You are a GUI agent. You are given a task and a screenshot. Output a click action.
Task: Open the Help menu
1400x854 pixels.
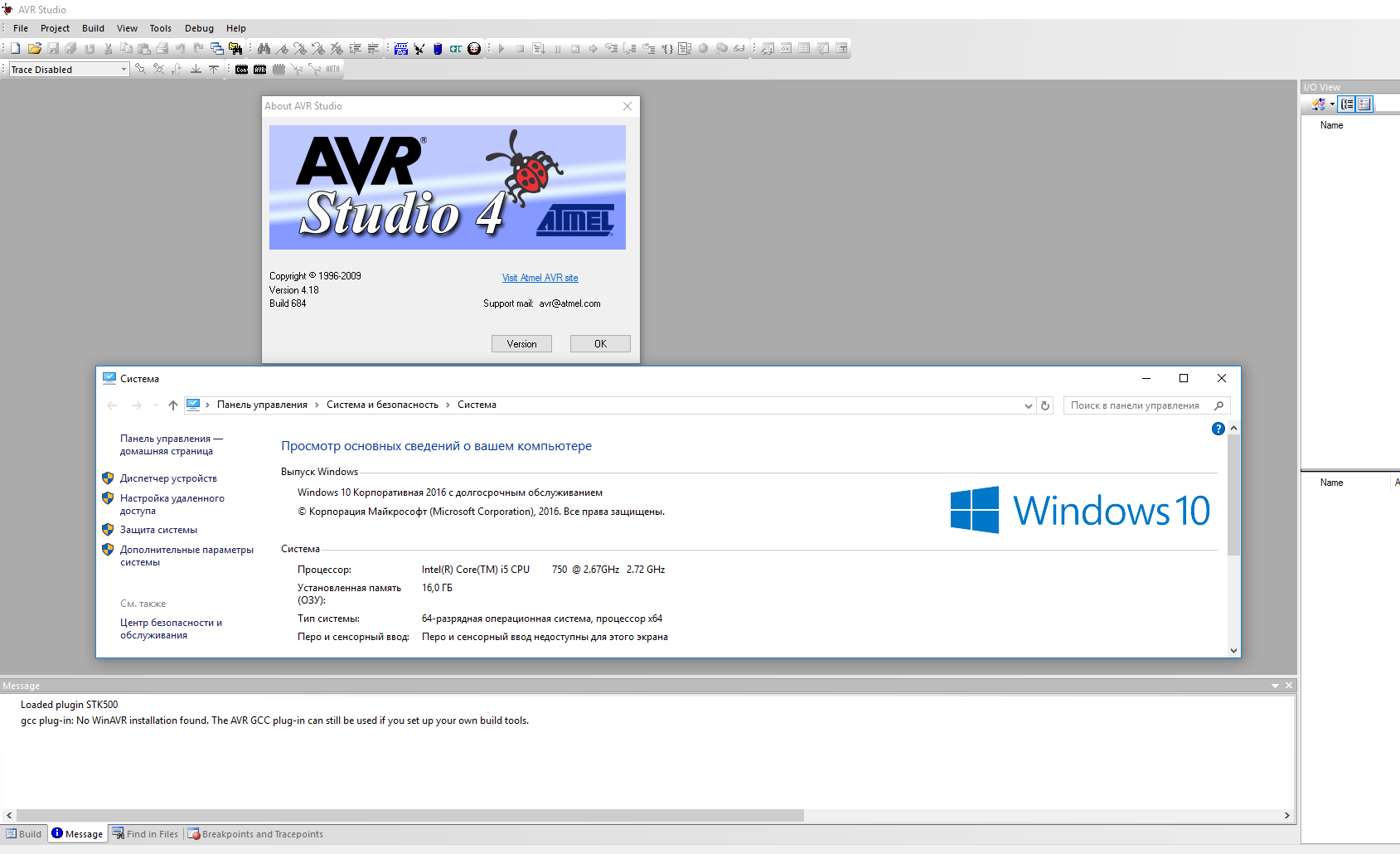coord(236,28)
